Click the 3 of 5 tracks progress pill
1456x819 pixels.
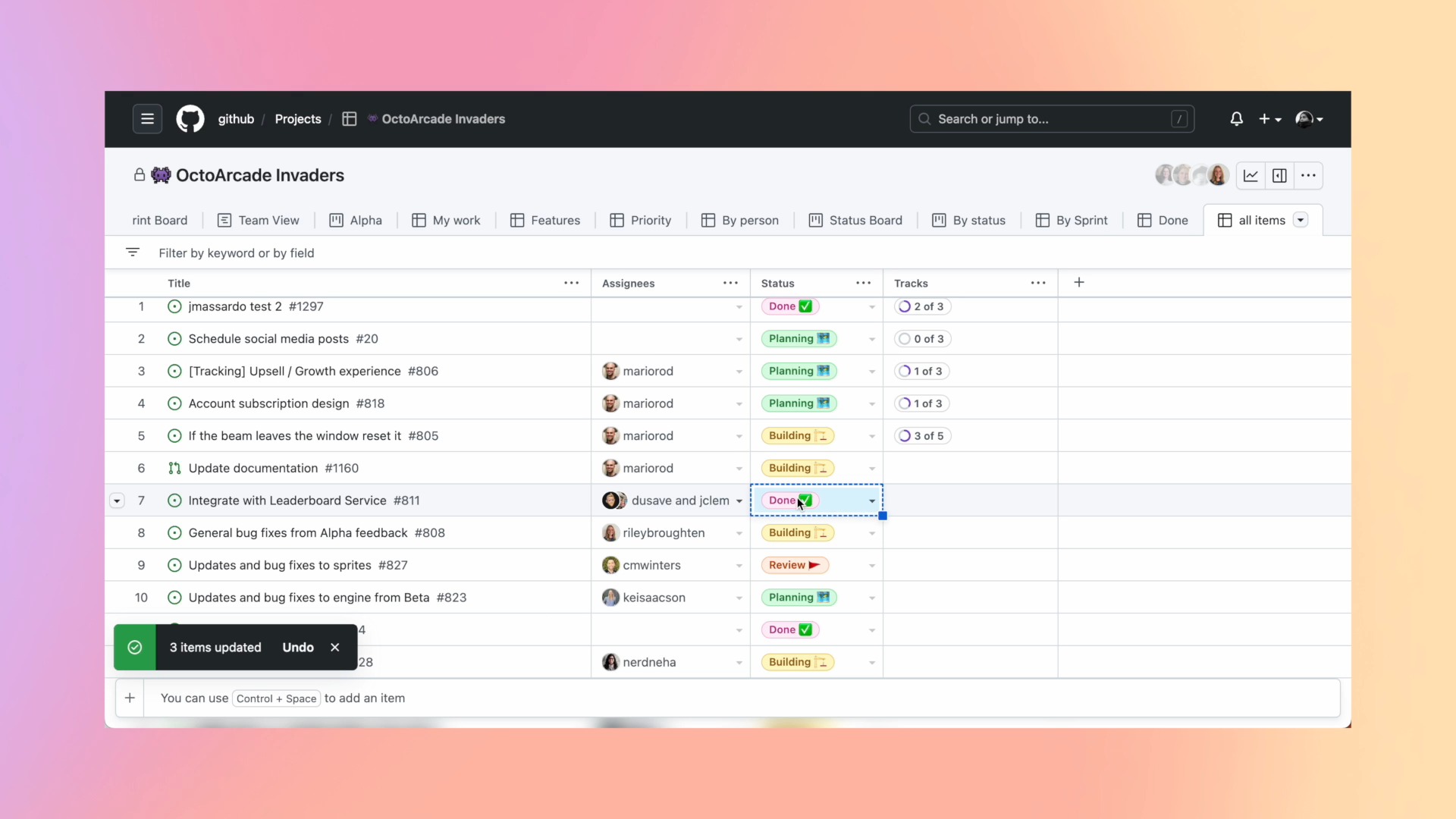click(923, 436)
